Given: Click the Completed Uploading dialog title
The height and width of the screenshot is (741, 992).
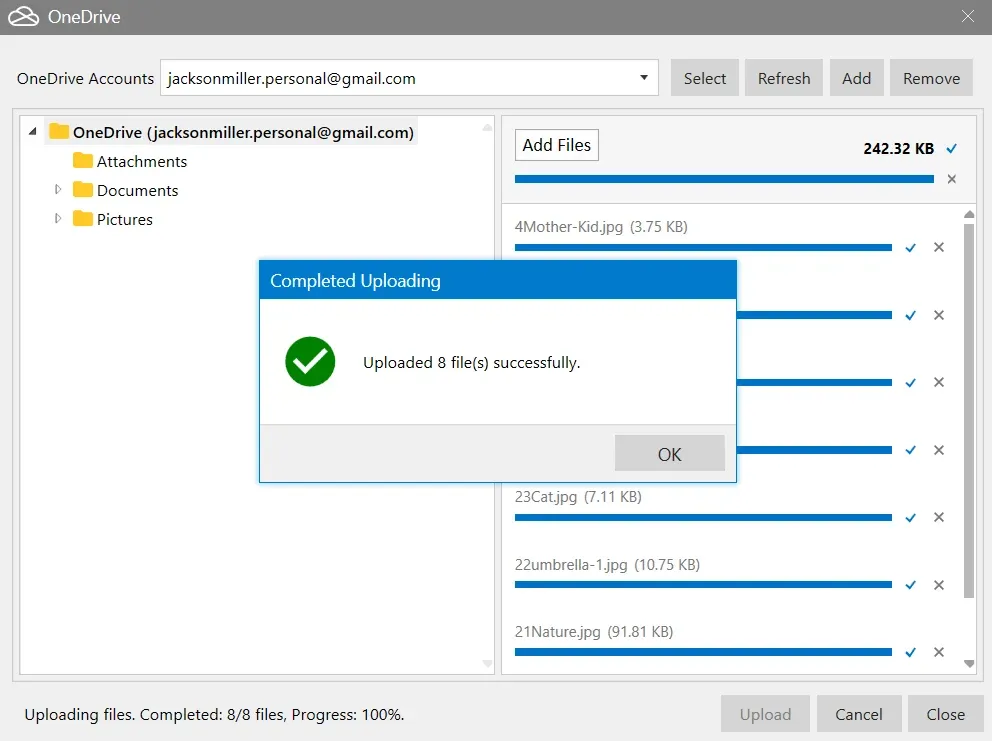Looking at the screenshot, I should pos(355,280).
